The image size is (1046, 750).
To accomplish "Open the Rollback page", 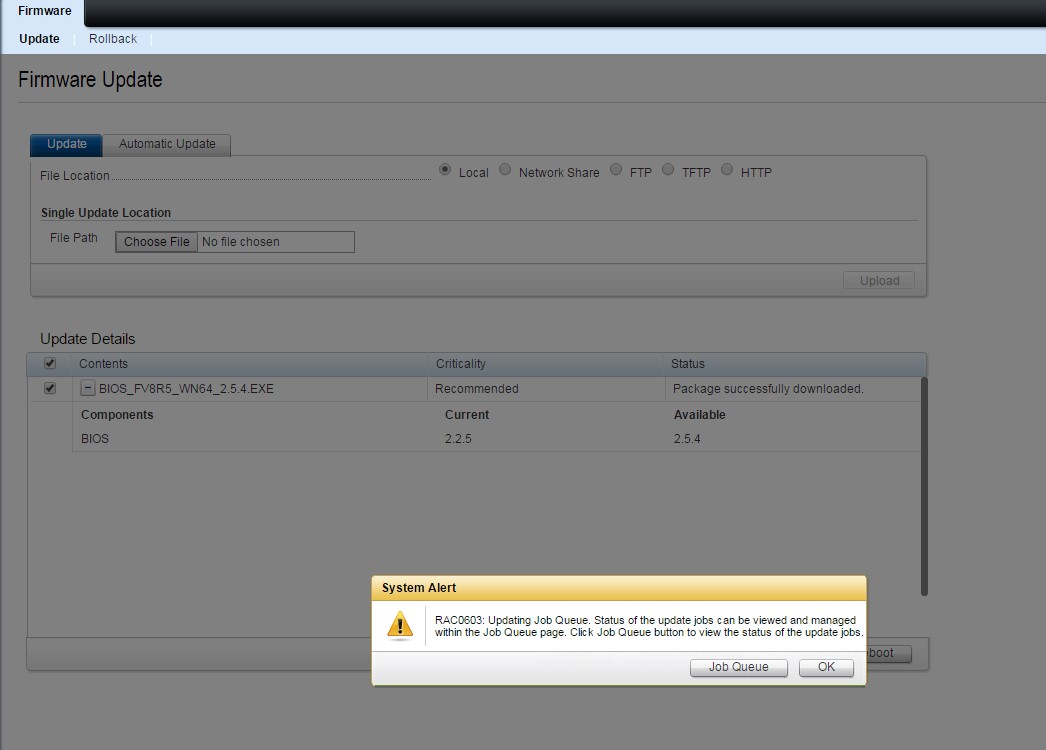I will pos(112,38).
